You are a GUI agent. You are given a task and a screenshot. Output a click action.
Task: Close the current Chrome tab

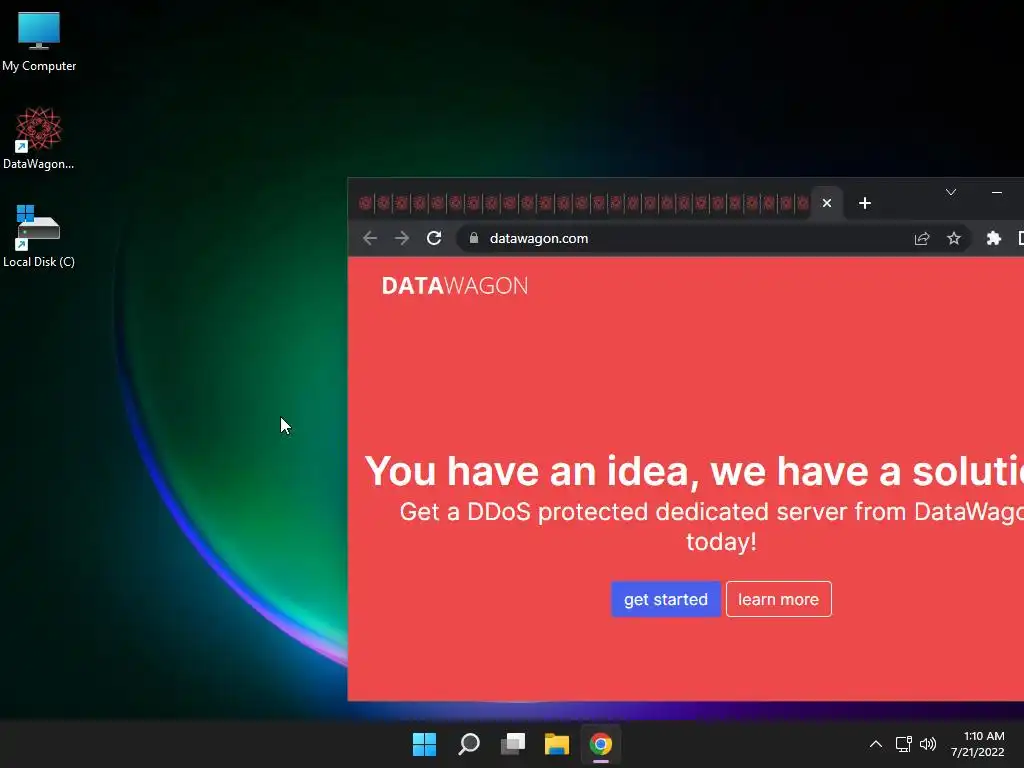tap(827, 203)
